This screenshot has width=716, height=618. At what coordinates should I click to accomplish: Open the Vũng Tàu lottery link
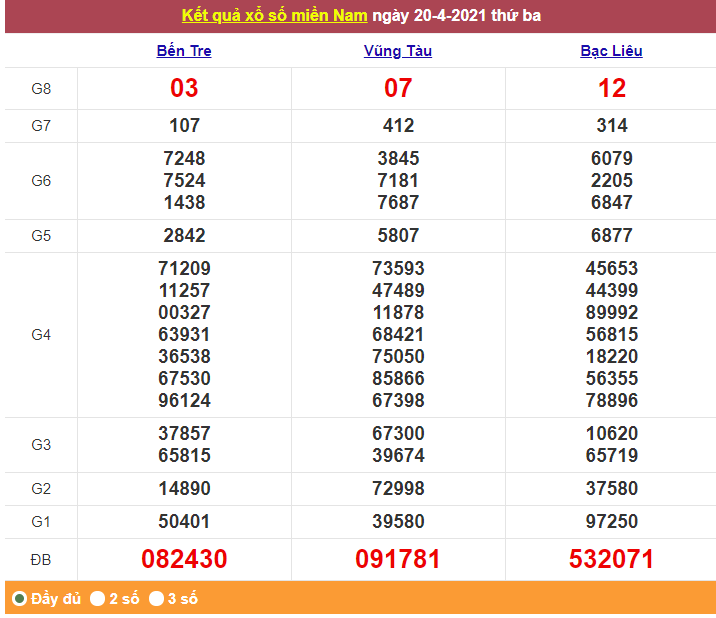tap(398, 51)
